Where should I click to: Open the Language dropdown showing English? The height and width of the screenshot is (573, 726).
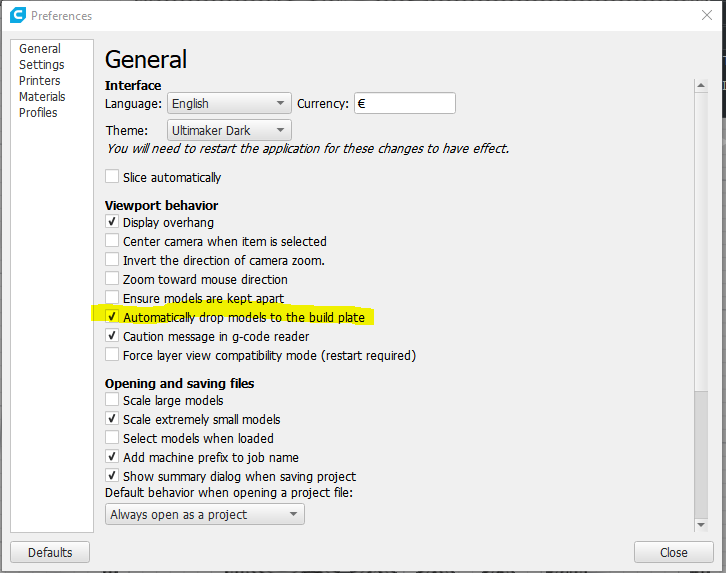(229, 103)
